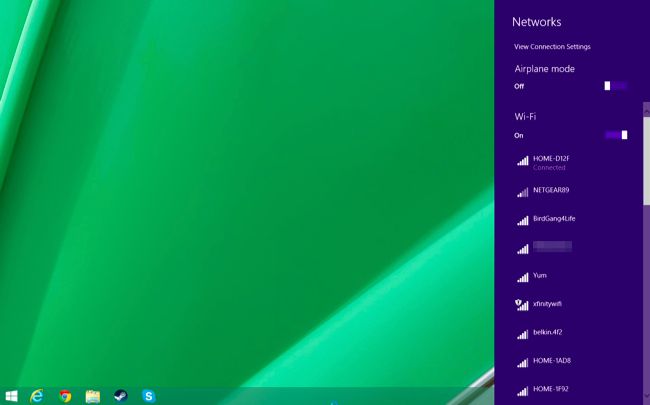The width and height of the screenshot is (650, 405).
Task: Select the HOME-D12F network name
Action: pyautogui.click(x=551, y=158)
